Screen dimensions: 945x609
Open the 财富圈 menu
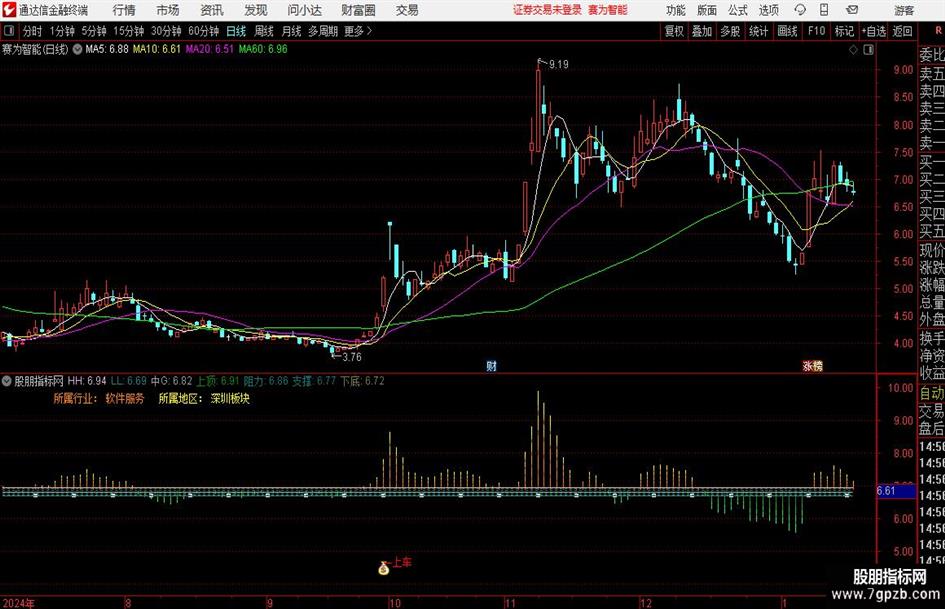pos(358,10)
